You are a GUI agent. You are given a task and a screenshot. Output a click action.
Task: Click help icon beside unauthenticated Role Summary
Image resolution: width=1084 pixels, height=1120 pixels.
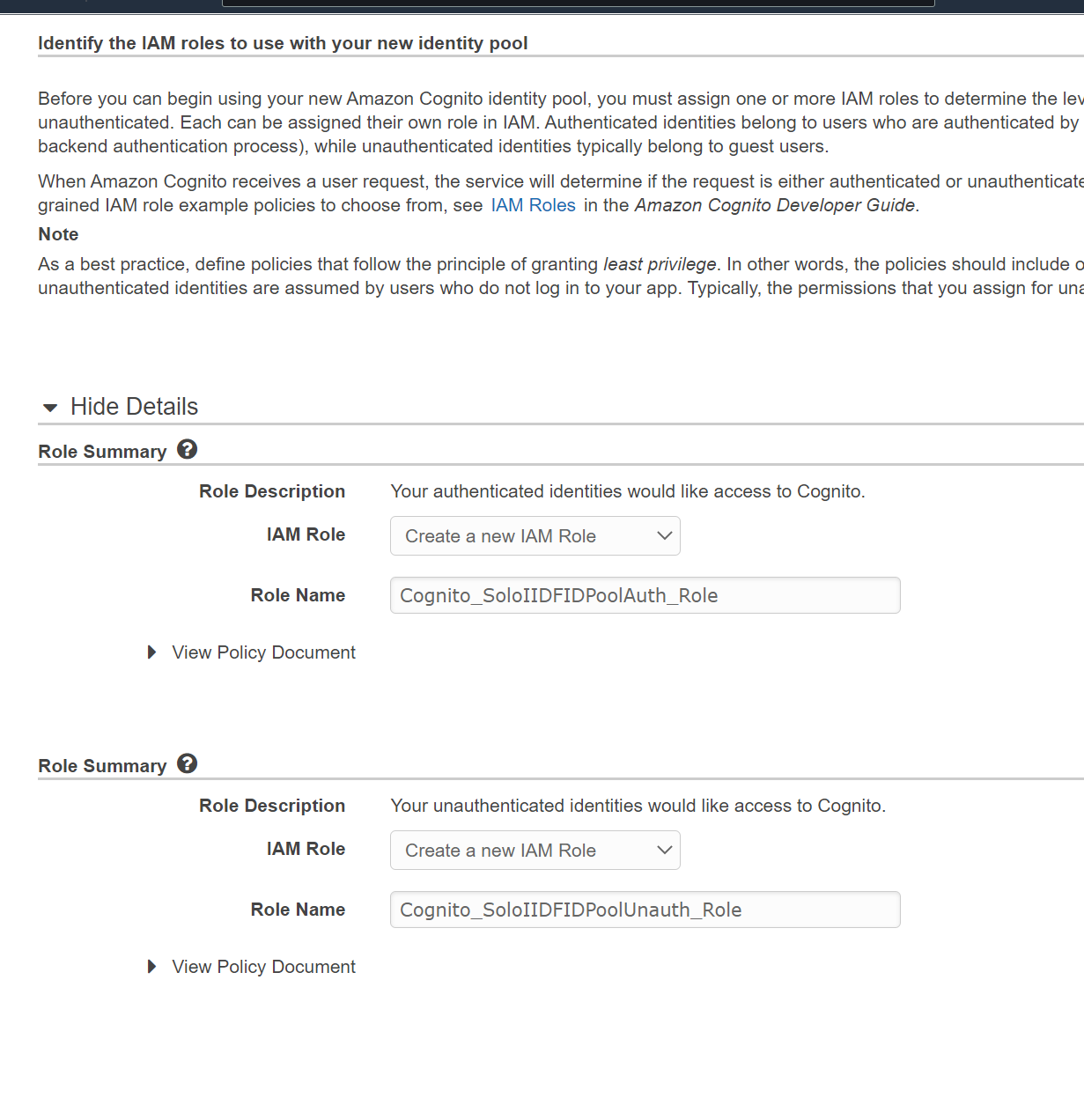(187, 763)
